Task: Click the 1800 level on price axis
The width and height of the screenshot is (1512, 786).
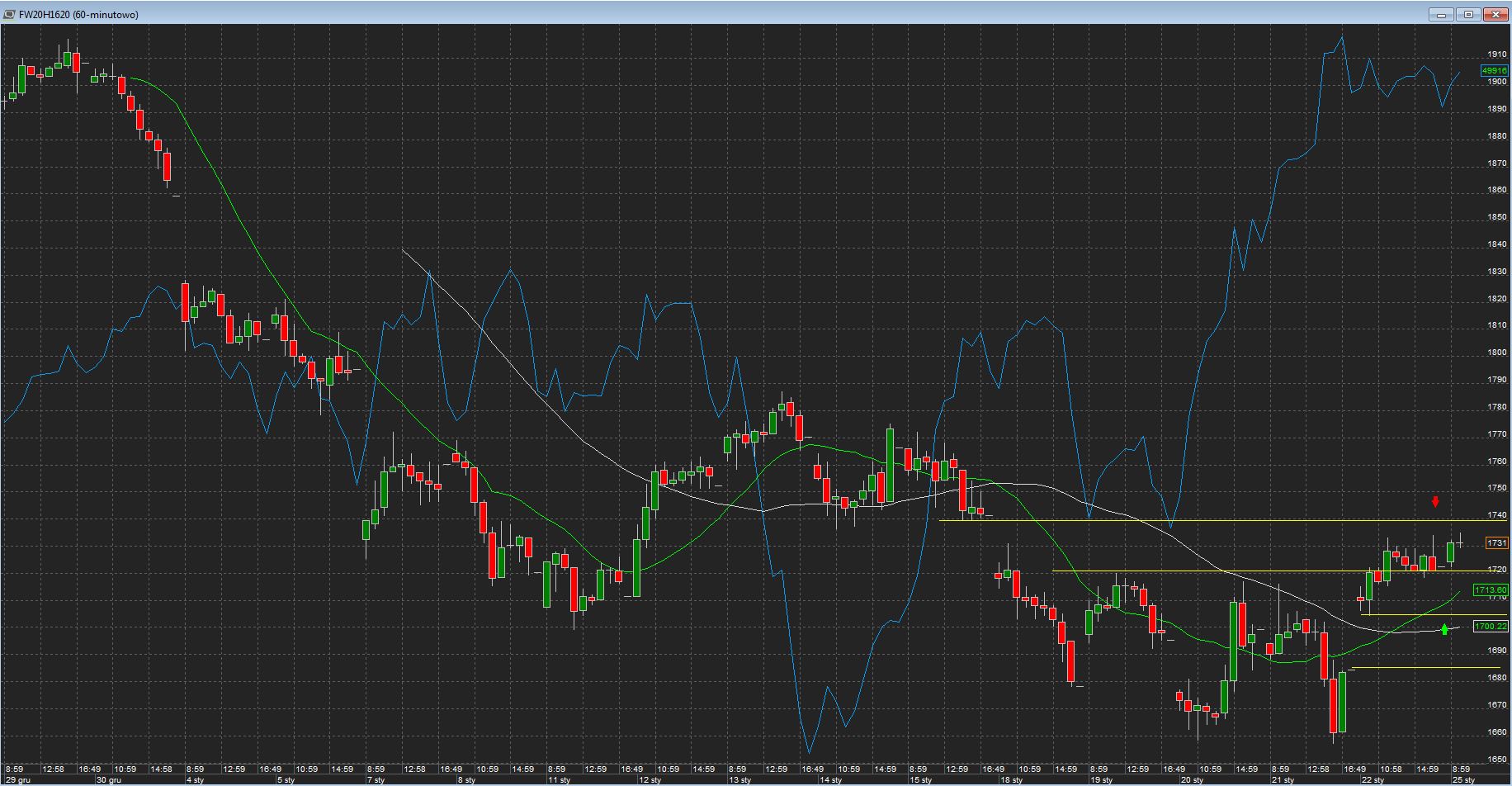Action: [x=1496, y=353]
